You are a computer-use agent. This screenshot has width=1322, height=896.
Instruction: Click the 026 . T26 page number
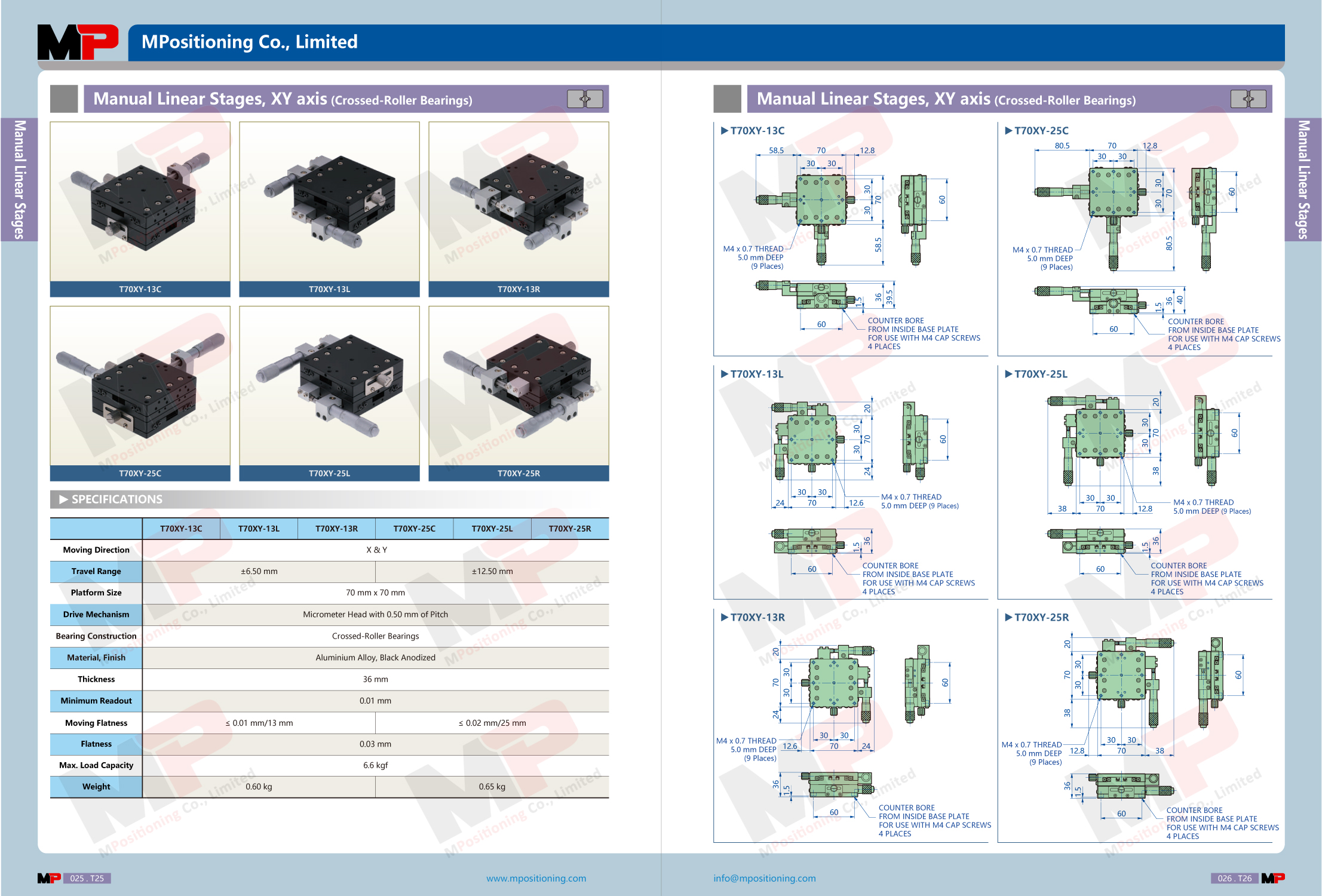pos(1235,878)
